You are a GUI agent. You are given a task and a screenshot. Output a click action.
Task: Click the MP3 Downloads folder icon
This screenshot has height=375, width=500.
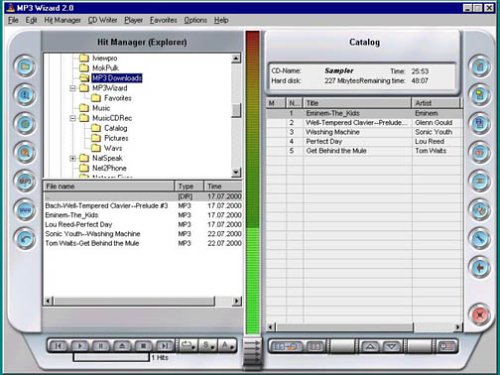84,78
